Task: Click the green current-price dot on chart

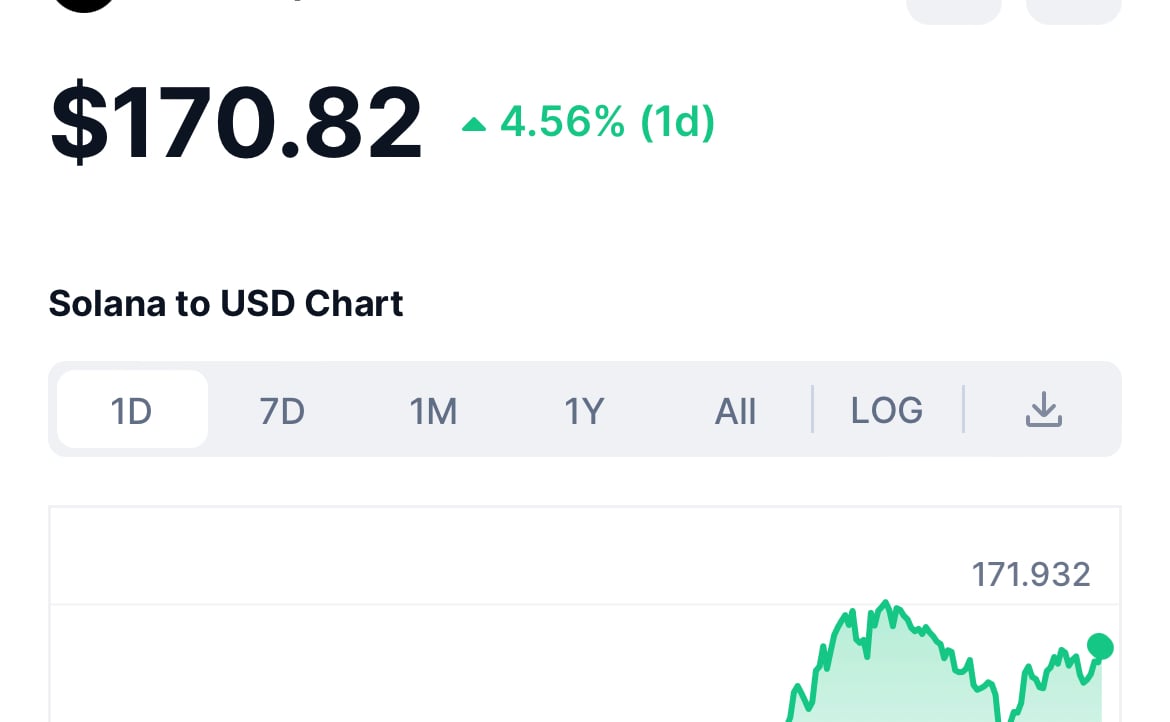Action: 1100,646
